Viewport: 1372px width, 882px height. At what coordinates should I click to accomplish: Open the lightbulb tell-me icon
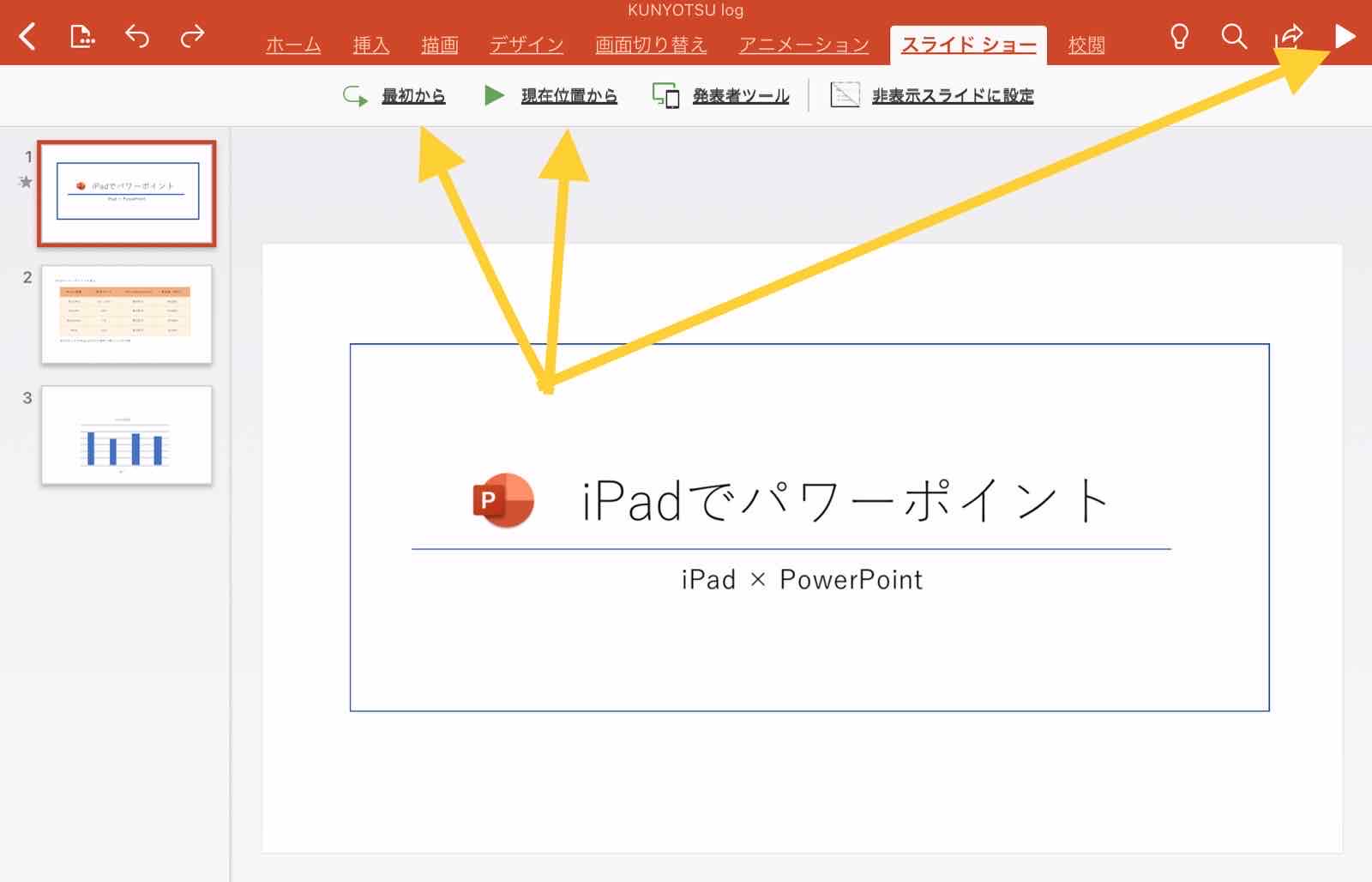click(x=1180, y=36)
